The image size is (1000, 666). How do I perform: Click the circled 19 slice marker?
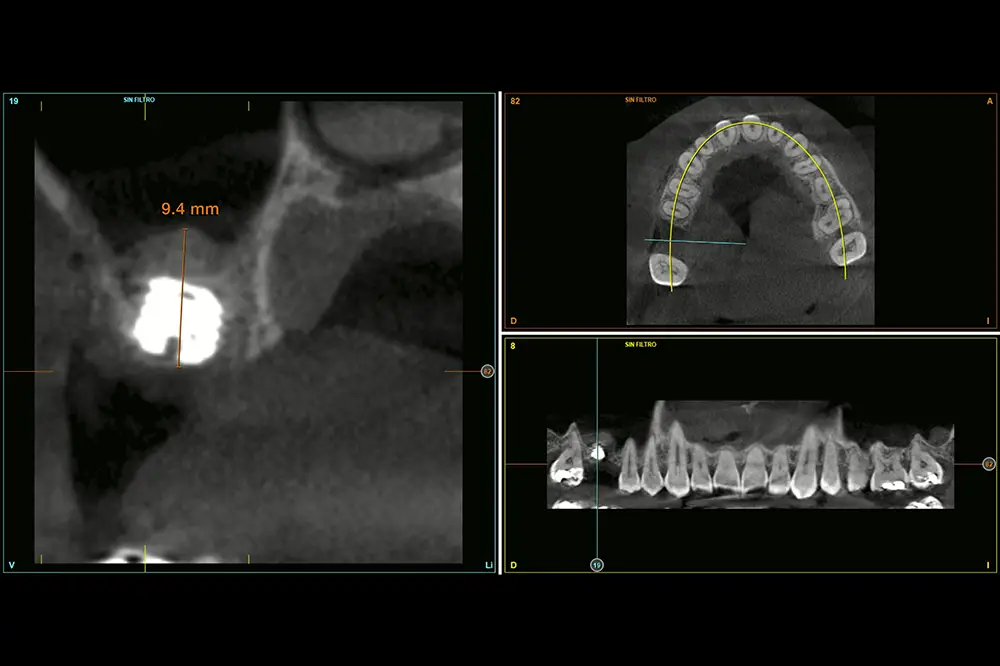(597, 565)
